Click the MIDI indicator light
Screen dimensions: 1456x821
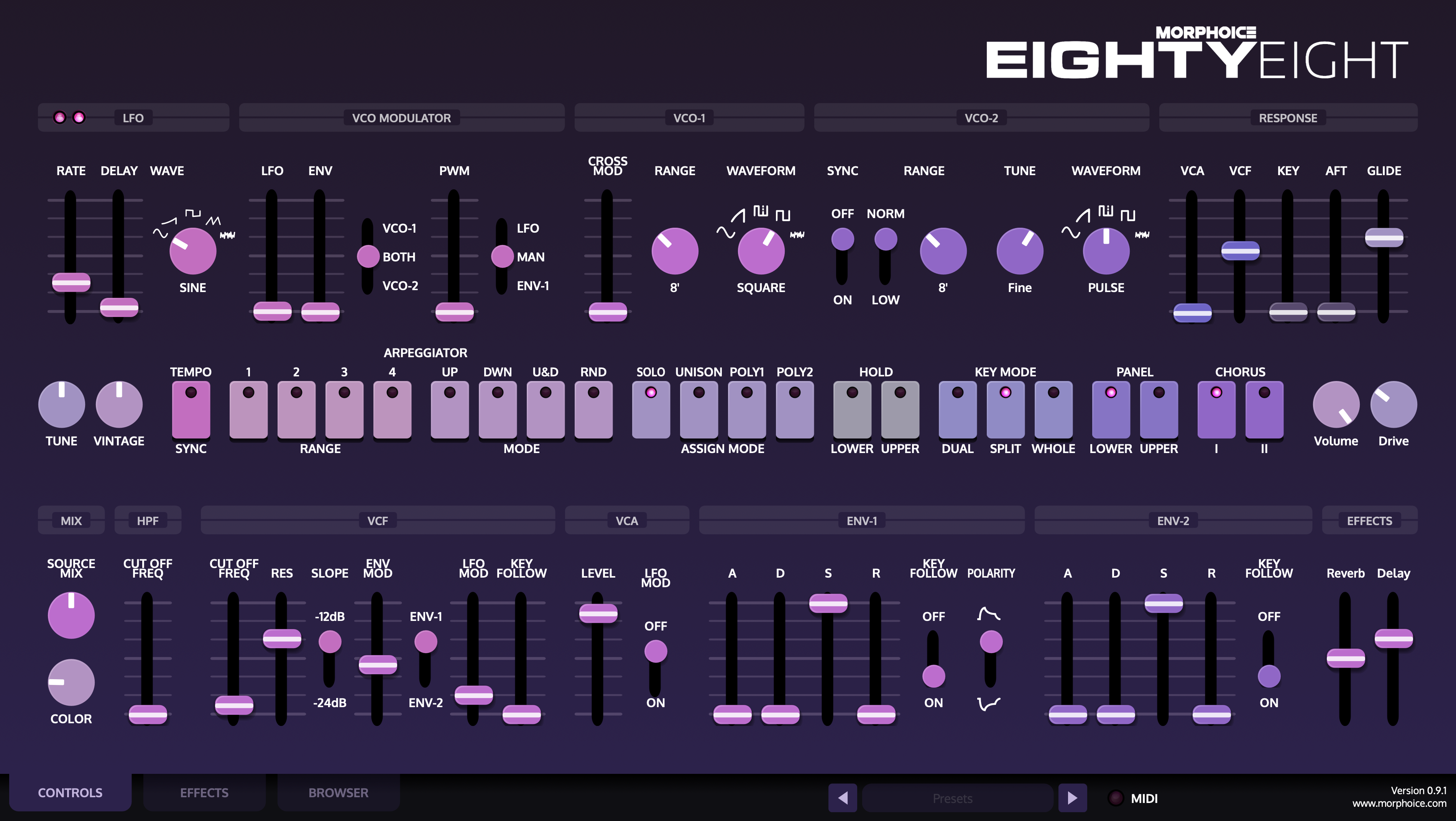click(x=1115, y=798)
